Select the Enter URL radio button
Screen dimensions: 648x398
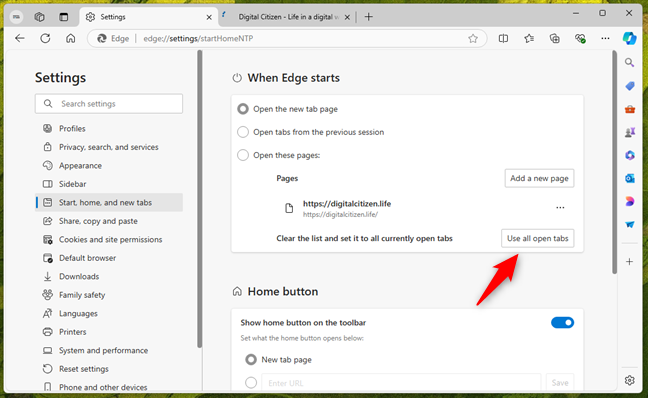251,383
